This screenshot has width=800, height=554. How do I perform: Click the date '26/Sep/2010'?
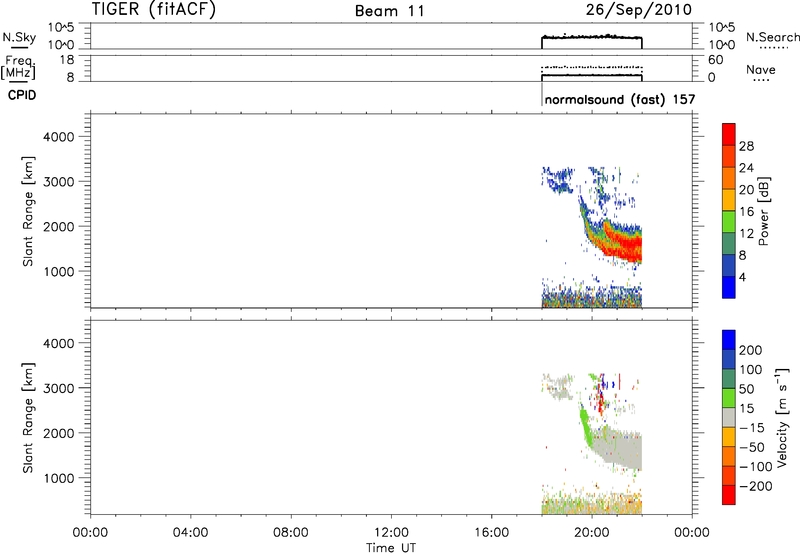coord(639,10)
